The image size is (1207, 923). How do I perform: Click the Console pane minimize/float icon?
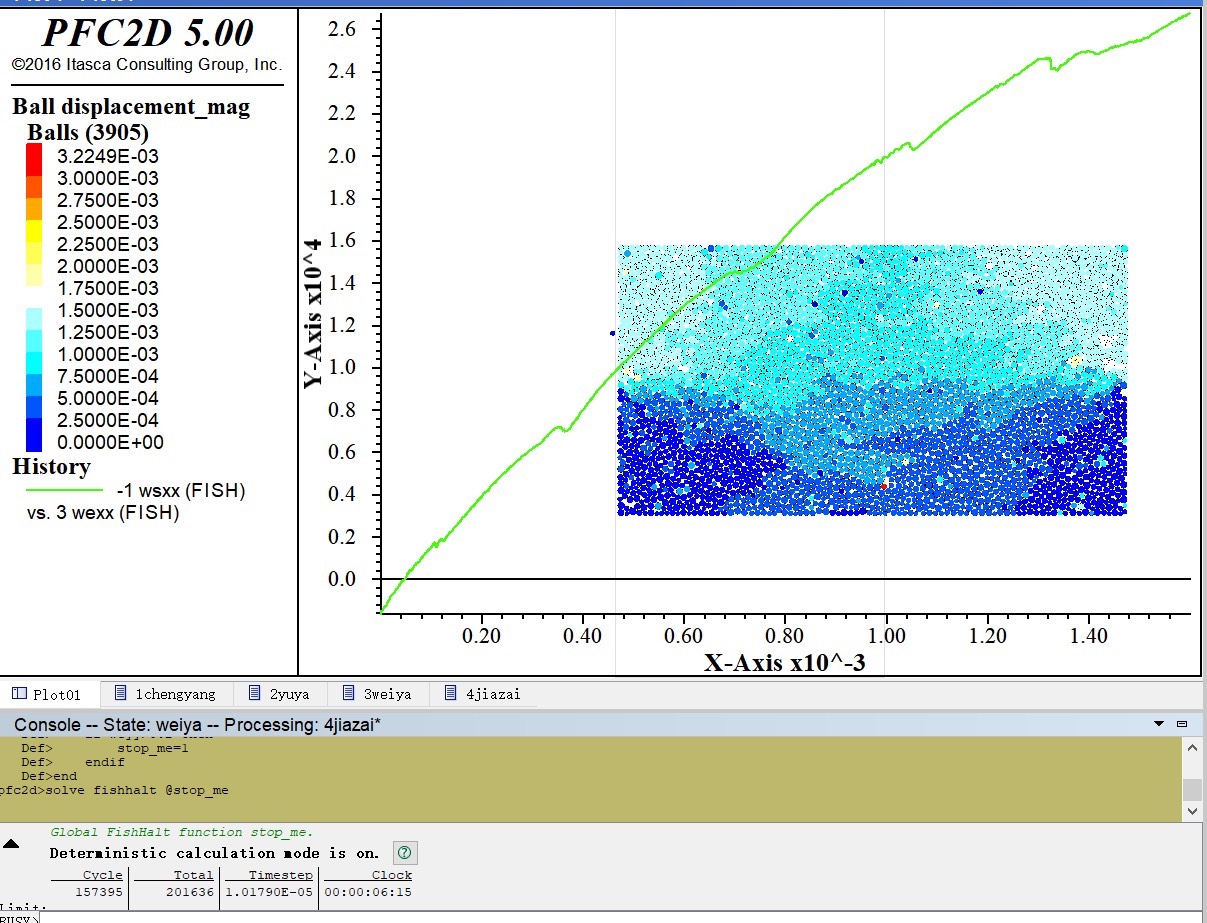click(x=1182, y=723)
